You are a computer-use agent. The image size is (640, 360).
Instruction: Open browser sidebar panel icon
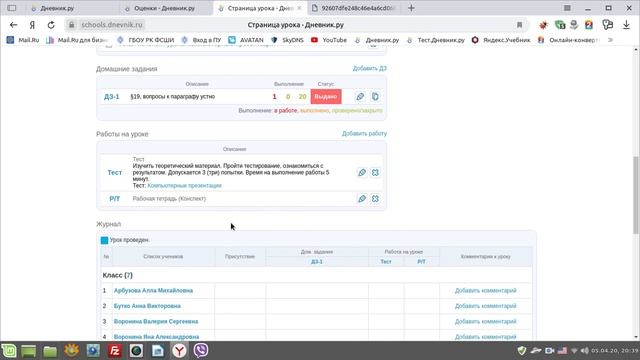coord(12,8)
